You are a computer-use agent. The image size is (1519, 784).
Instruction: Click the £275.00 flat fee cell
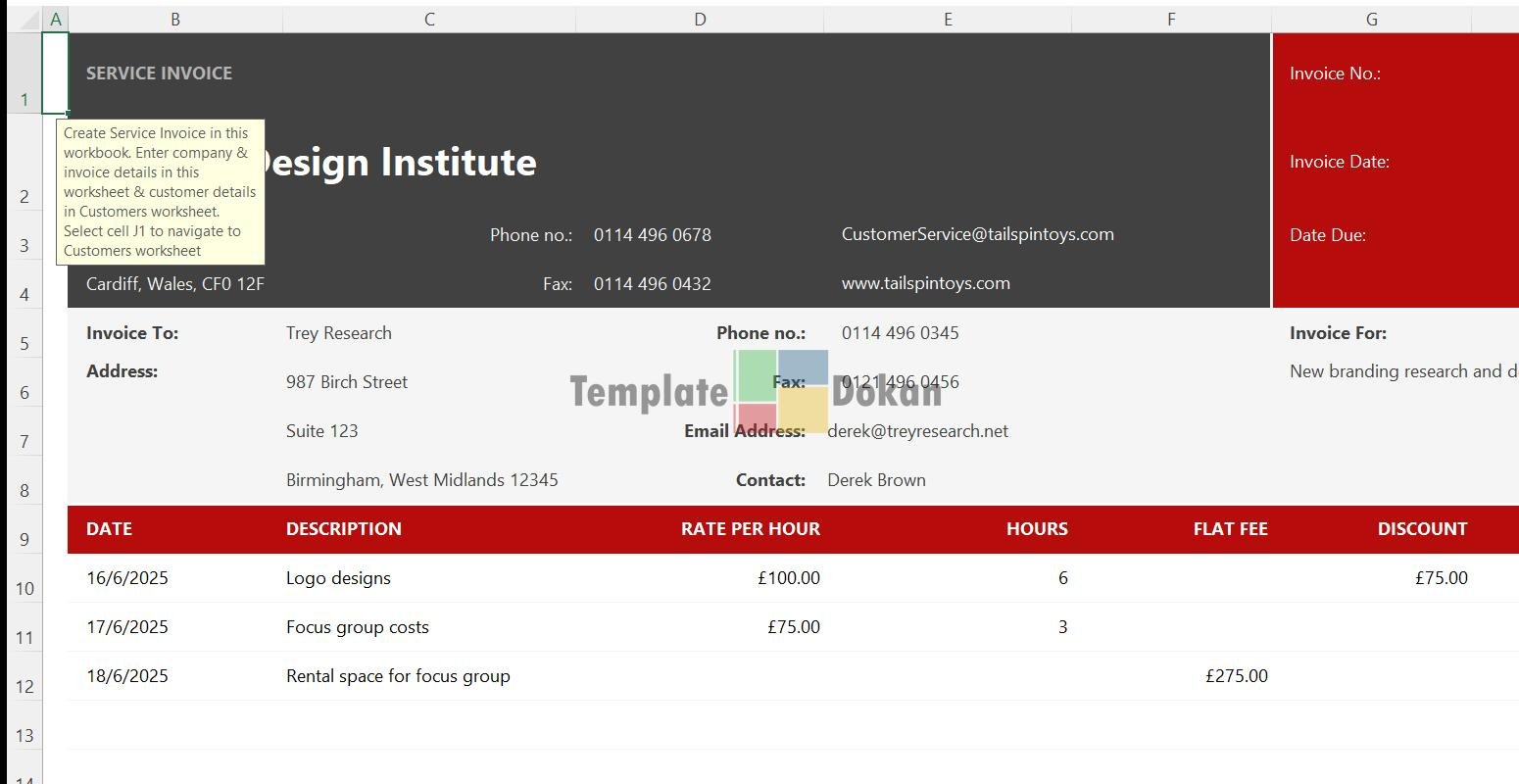(1236, 676)
